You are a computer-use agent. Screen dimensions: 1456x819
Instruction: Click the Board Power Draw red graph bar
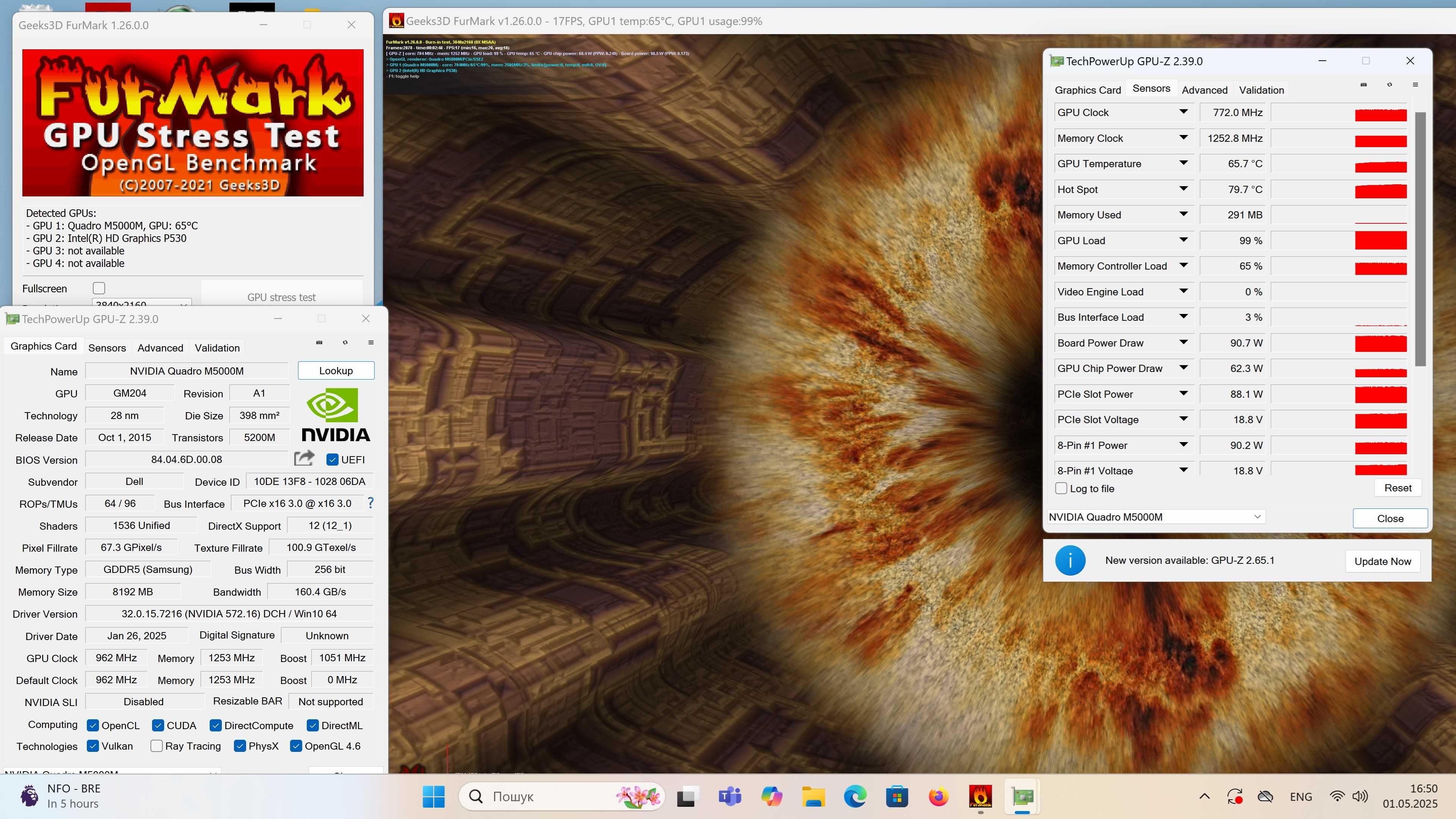[1380, 343]
